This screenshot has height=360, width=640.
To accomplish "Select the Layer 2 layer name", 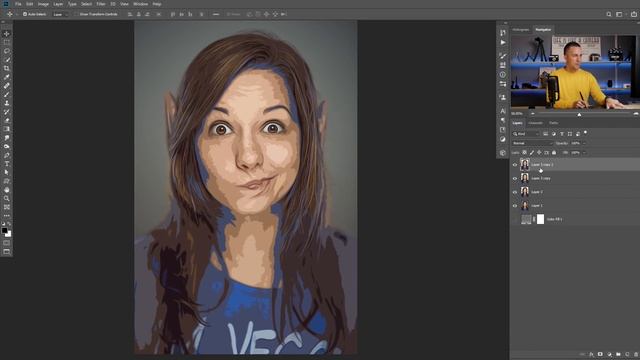I will (537, 192).
